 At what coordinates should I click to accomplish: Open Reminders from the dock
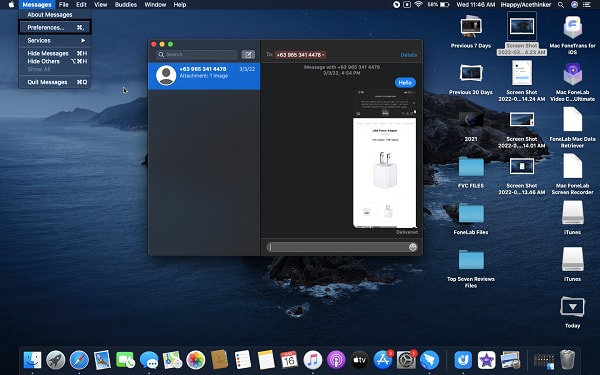pyautogui.click(x=243, y=360)
